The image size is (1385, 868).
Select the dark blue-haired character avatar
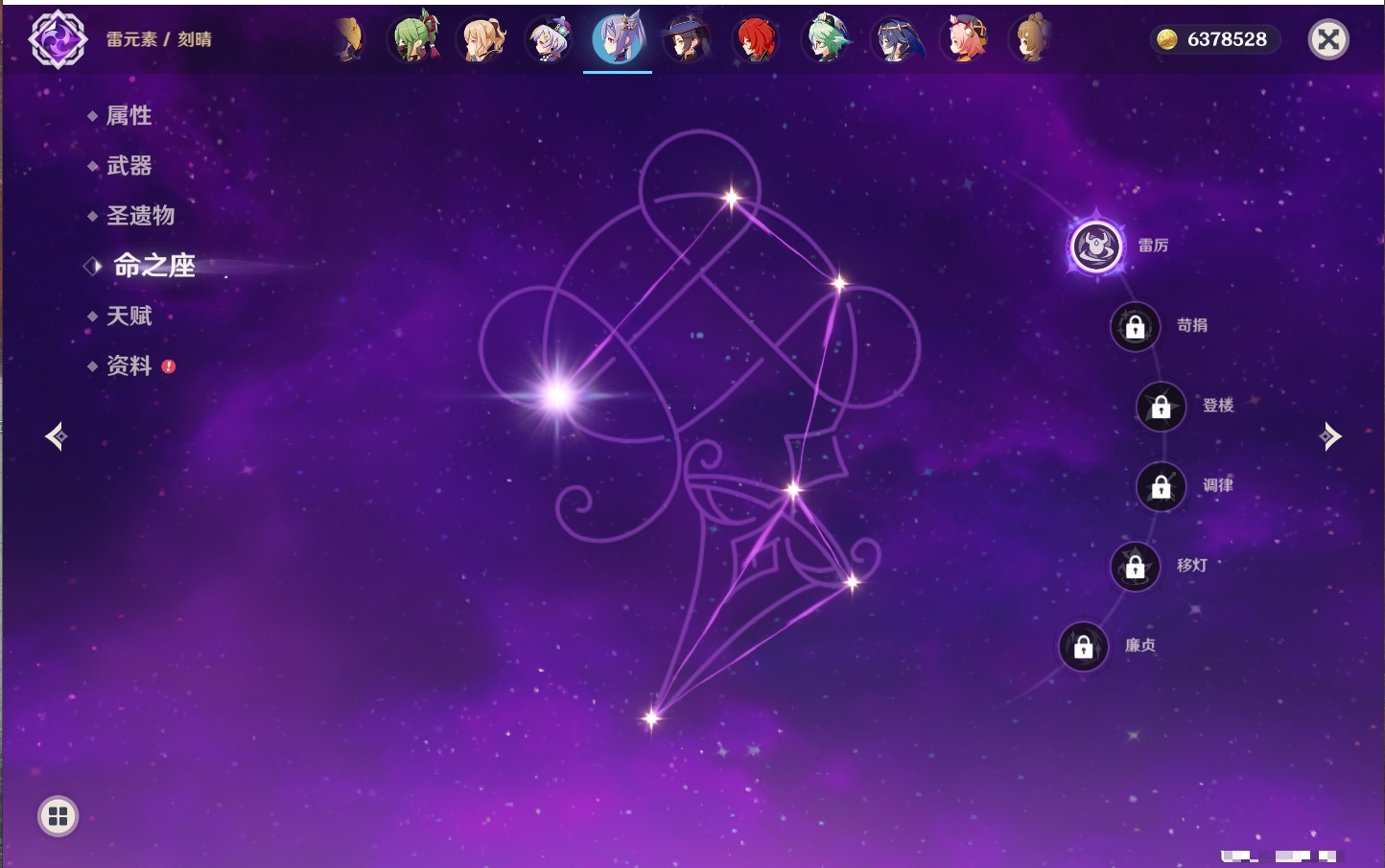click(x=897, y=39)
